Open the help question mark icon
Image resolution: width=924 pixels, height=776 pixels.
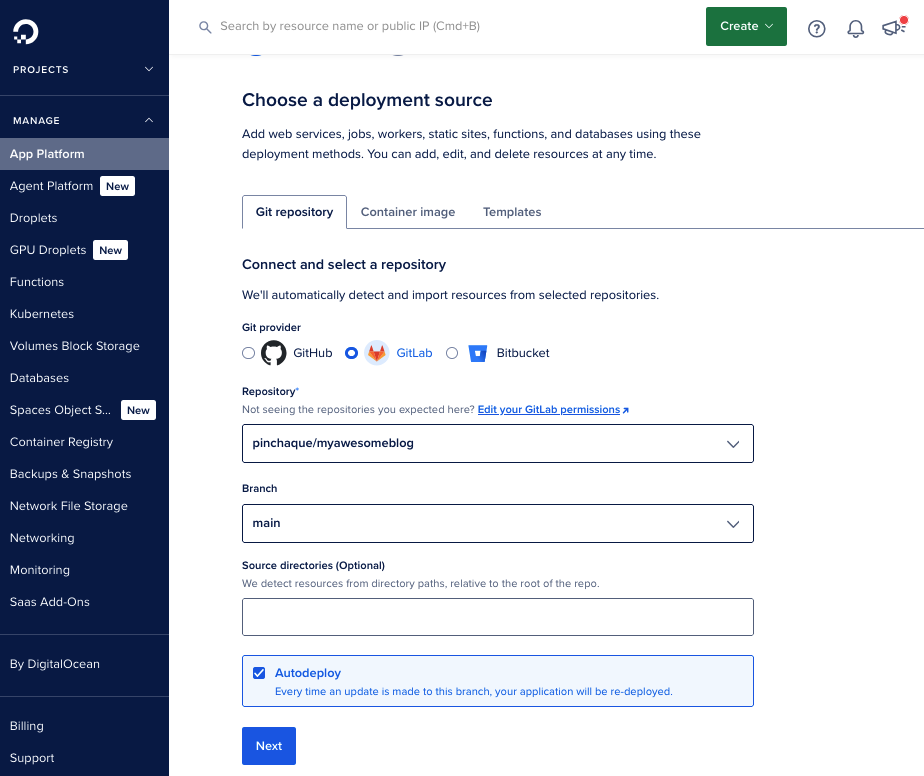817,28
